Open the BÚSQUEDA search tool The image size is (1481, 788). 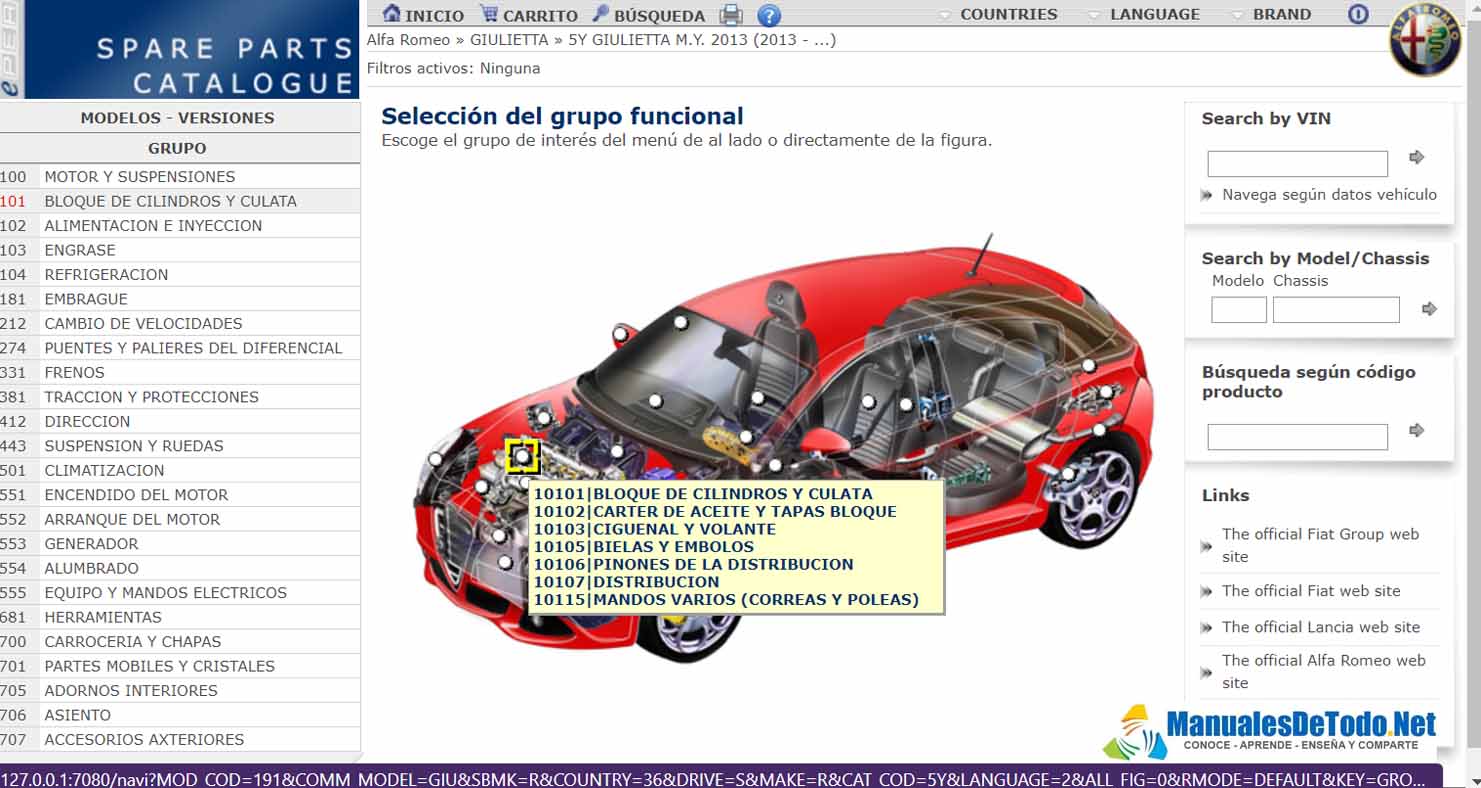[x=601, y=14]
